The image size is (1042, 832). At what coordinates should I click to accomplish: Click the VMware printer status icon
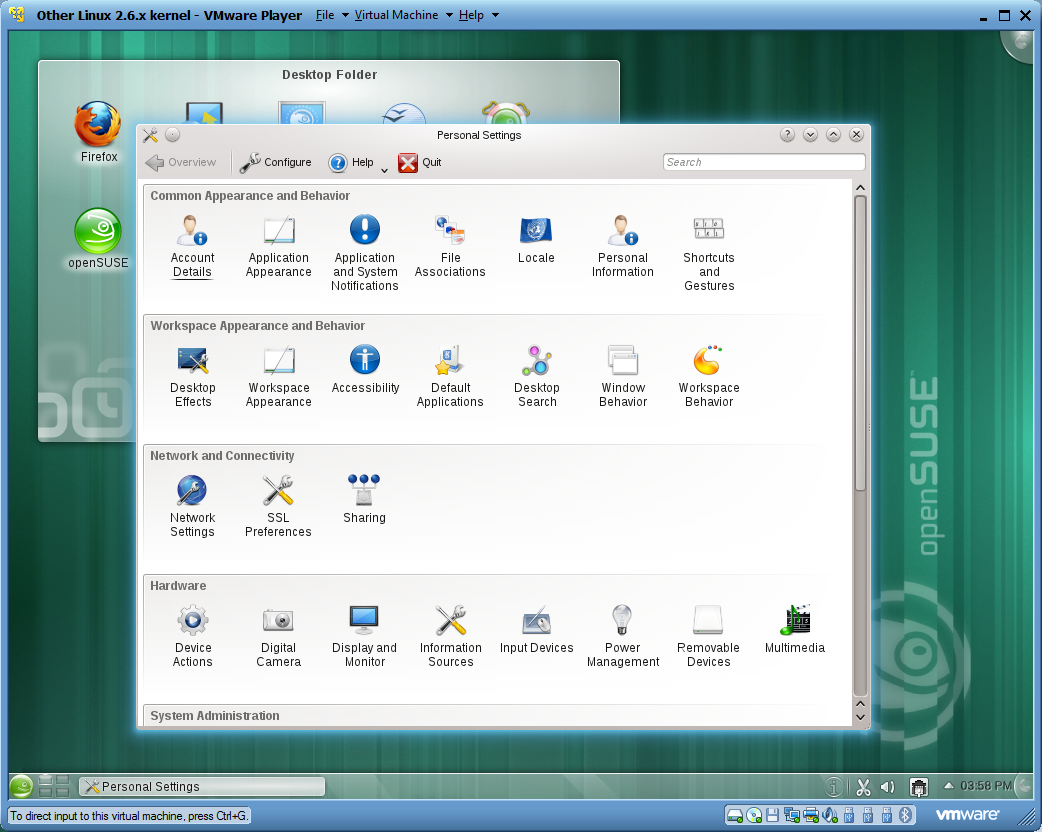811,815
